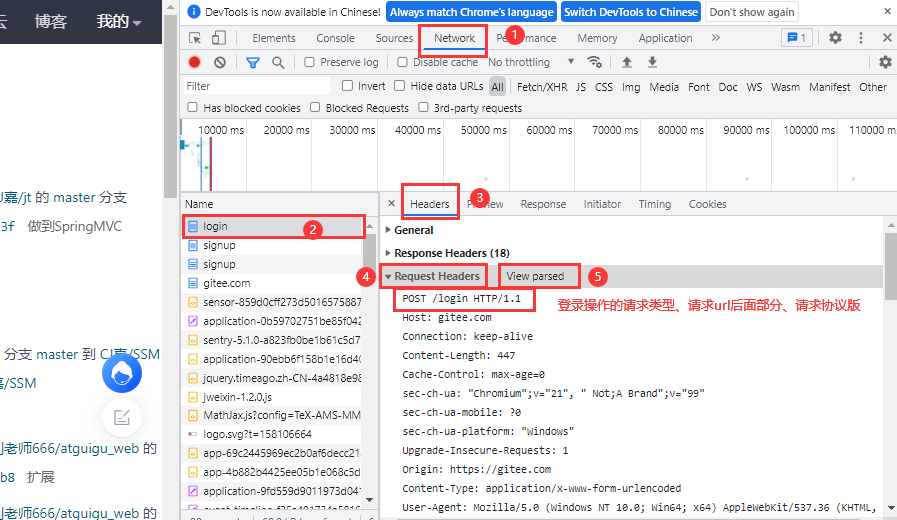Check Has blocked cookies checkbox
Image resolution: width=897 pixels, height=520 pixels.
[193, 108]
